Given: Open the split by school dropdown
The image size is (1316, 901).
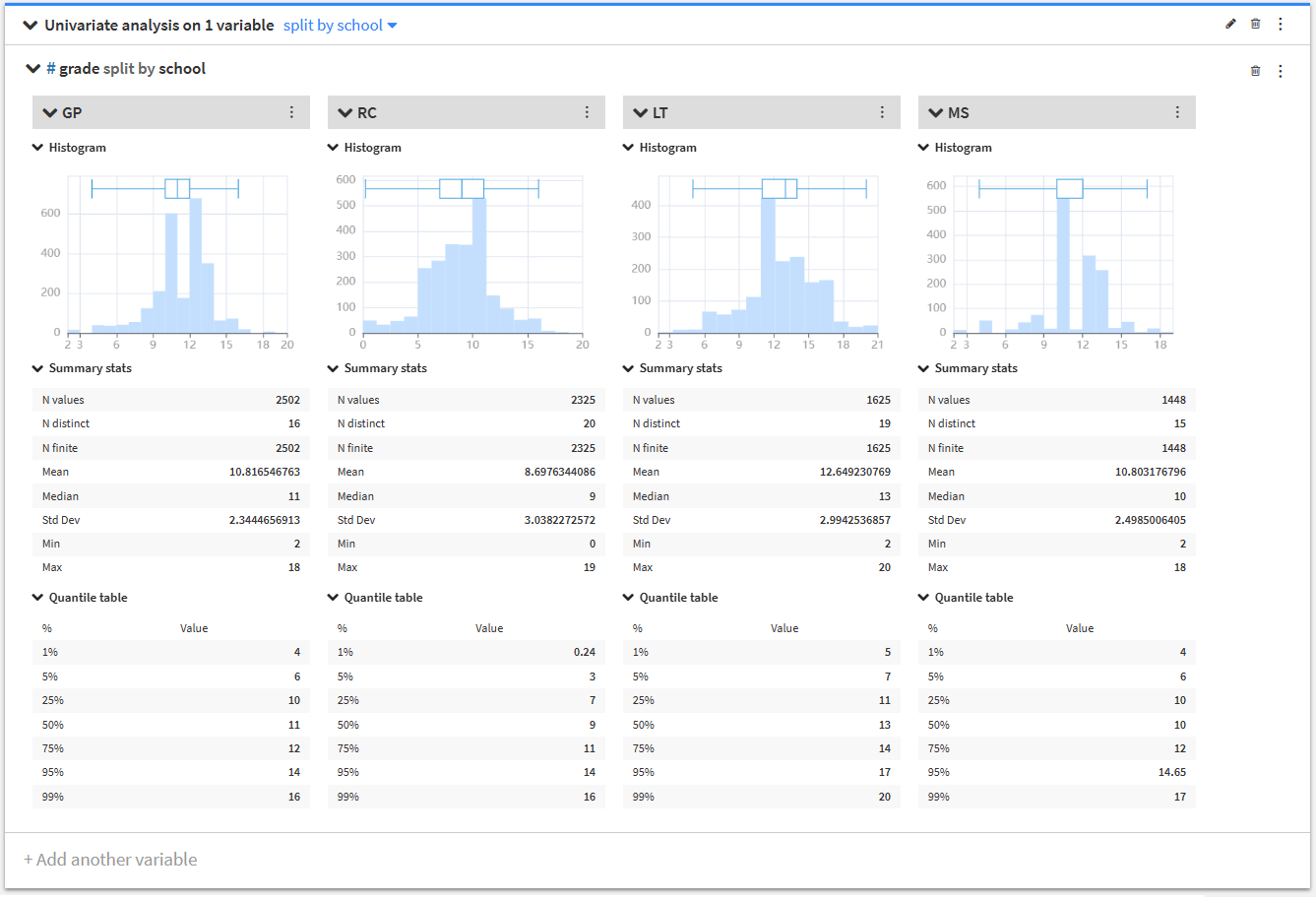Looking at the screenshot, I should pos(341,26).
